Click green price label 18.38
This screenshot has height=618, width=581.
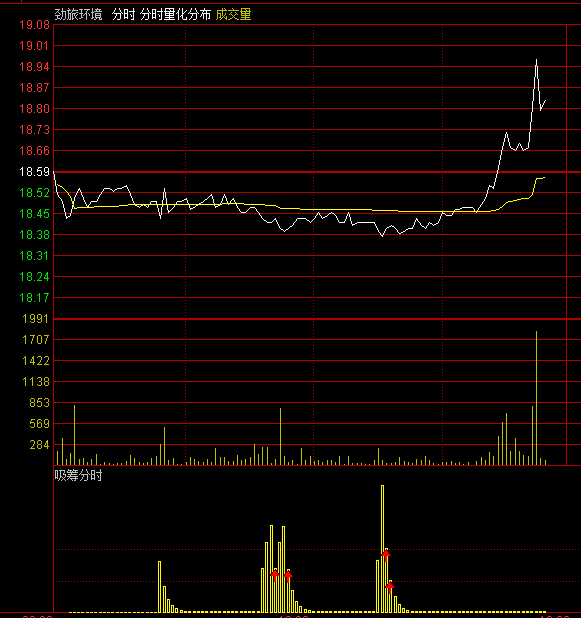click(x=35, y=235)
